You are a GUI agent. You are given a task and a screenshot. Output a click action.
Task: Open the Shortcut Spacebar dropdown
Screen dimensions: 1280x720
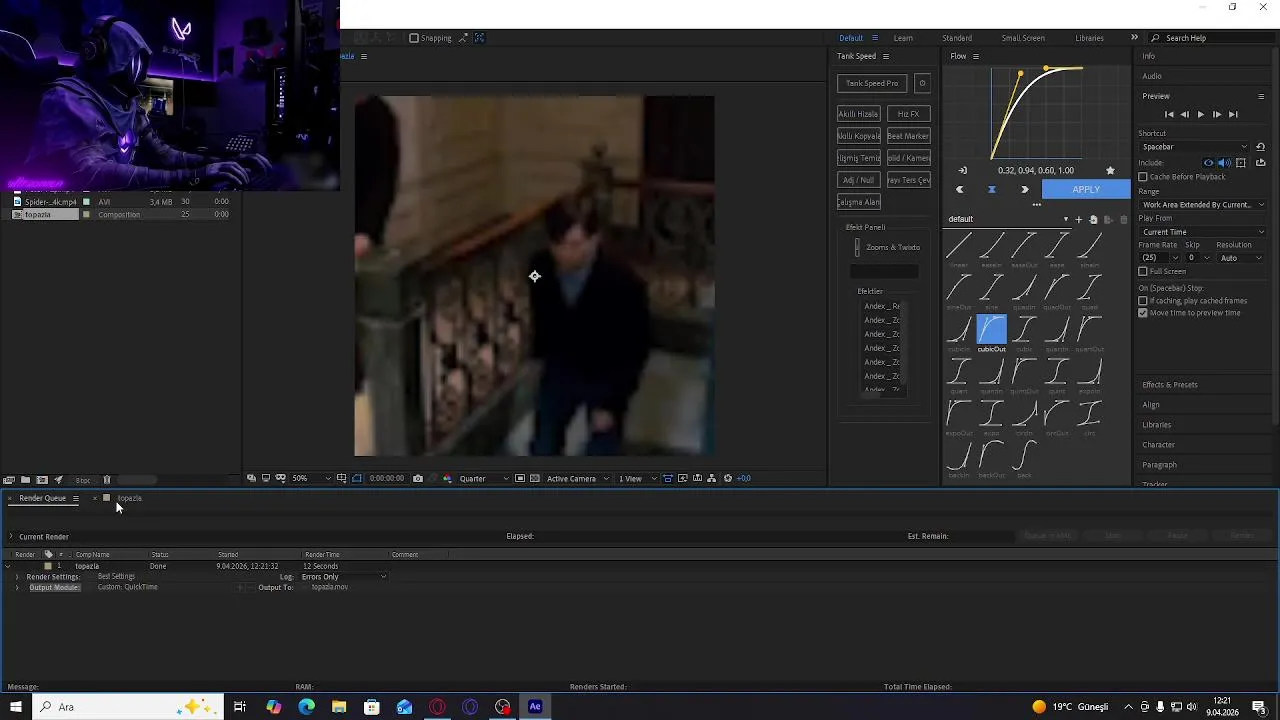(x=1194, y=147)
